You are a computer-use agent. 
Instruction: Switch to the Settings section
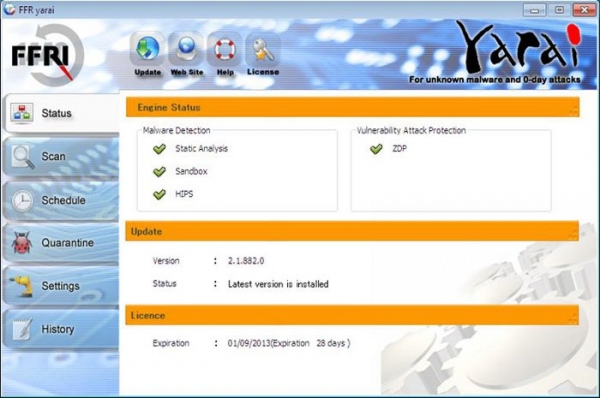point(60,286)
